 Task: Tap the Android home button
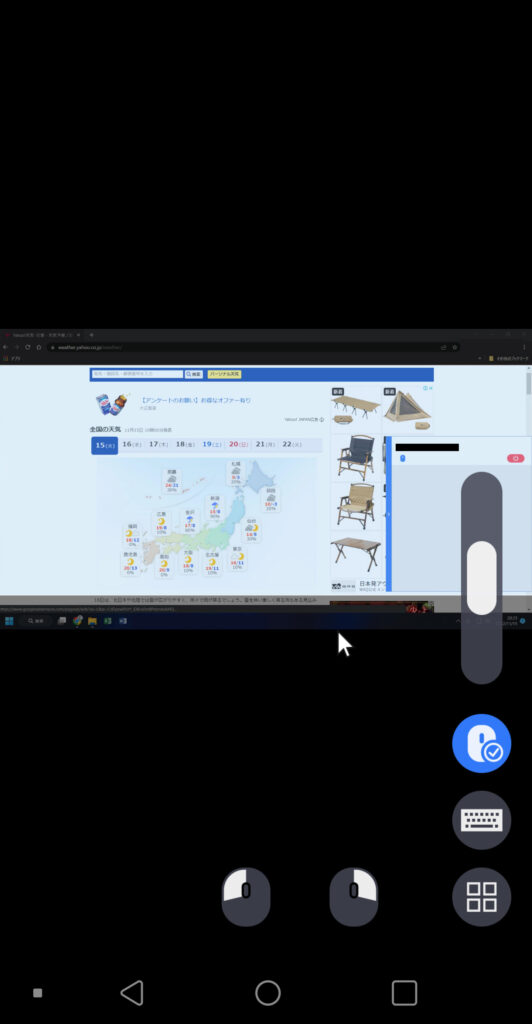pos(268,993)
